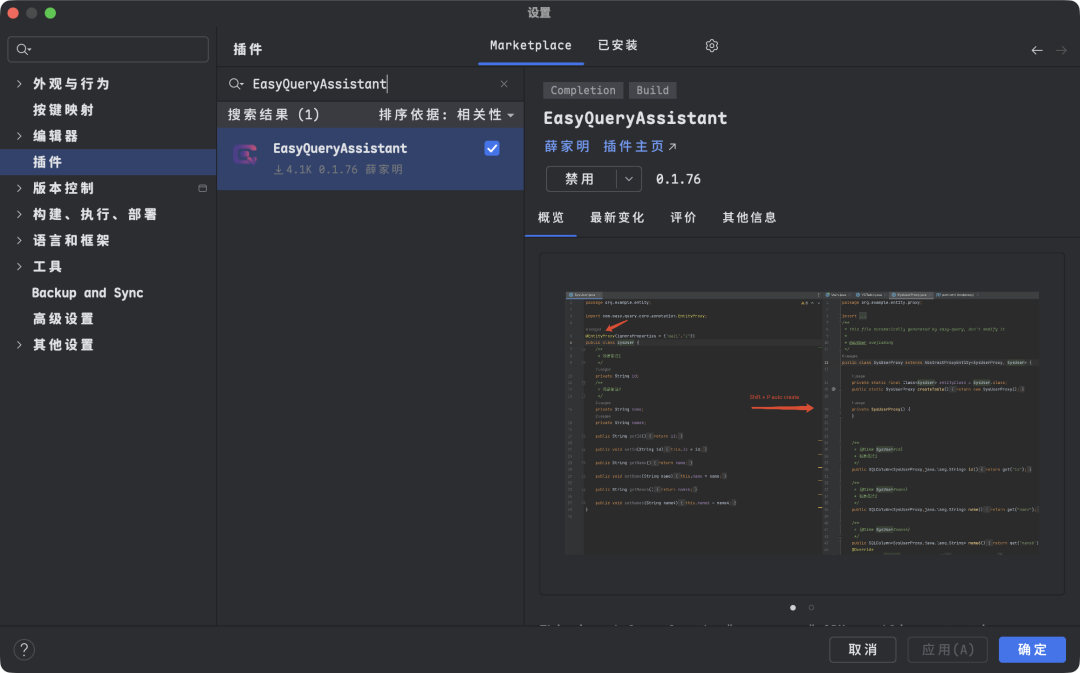Navigate back with the left arrow
The image size is (1080, 673).
[x=1037, y=50]
